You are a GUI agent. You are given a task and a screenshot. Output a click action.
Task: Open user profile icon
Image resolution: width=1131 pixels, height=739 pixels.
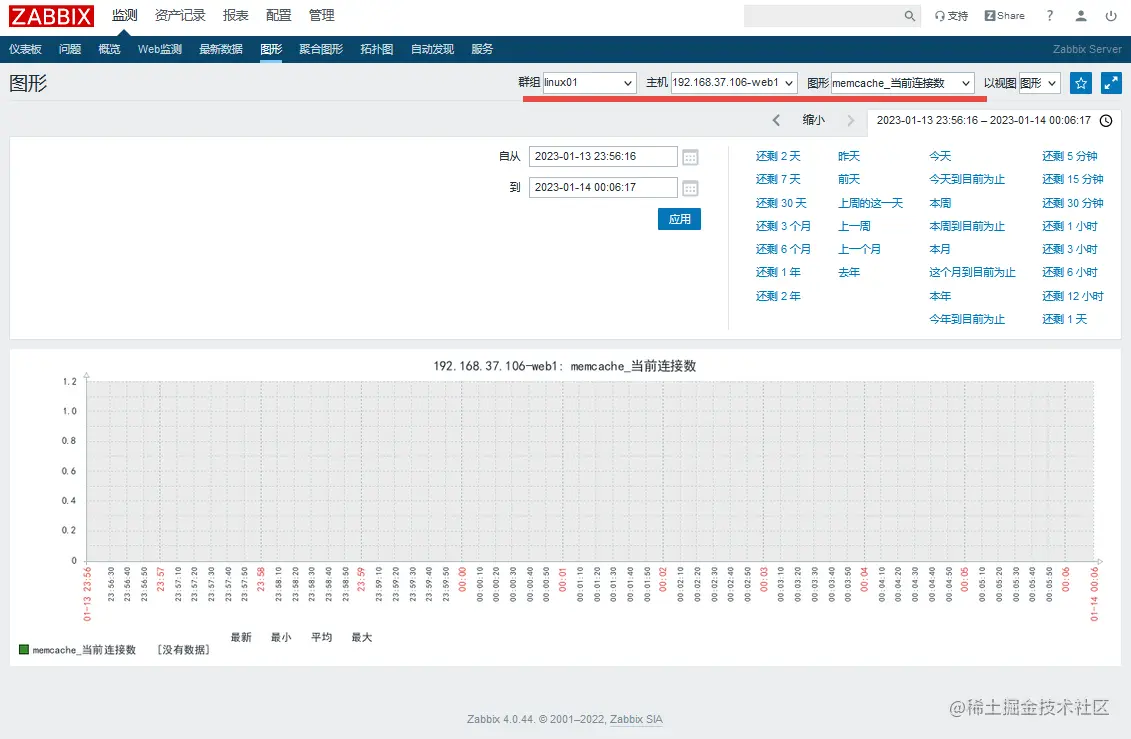(1081, 16)
